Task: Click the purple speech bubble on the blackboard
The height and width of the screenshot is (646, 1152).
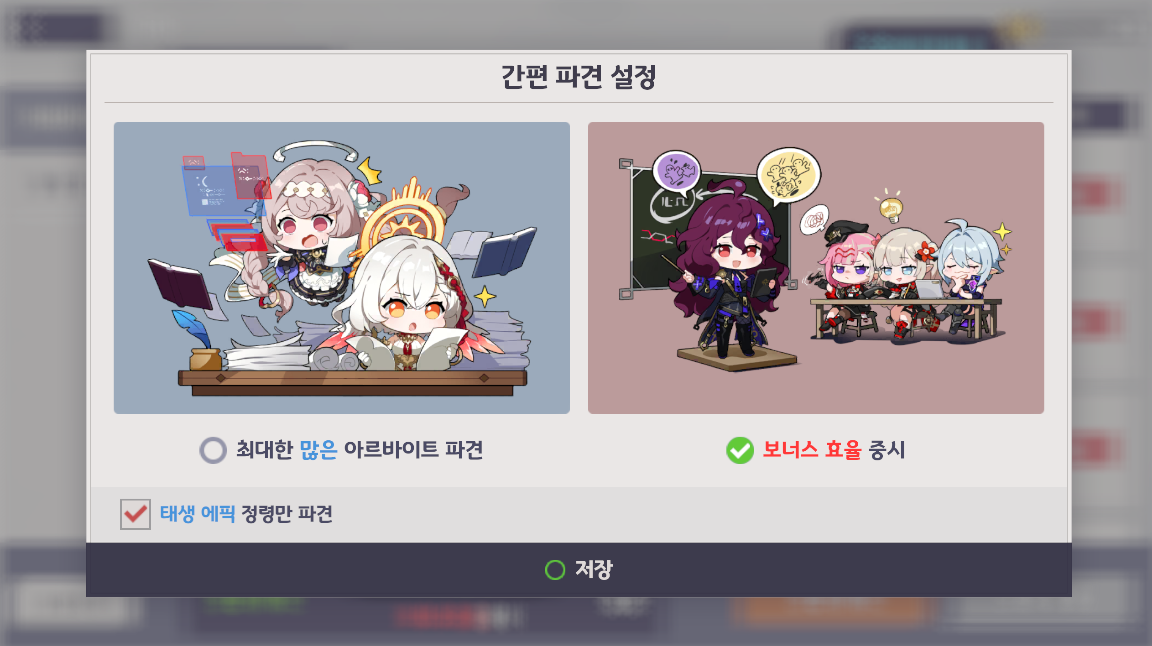Action: [677, 174]
